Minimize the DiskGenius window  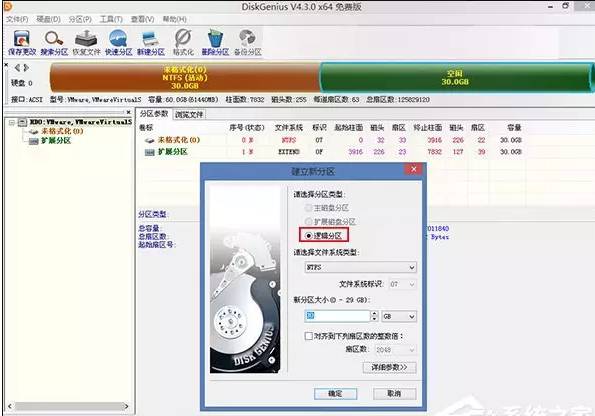point(550,6)
